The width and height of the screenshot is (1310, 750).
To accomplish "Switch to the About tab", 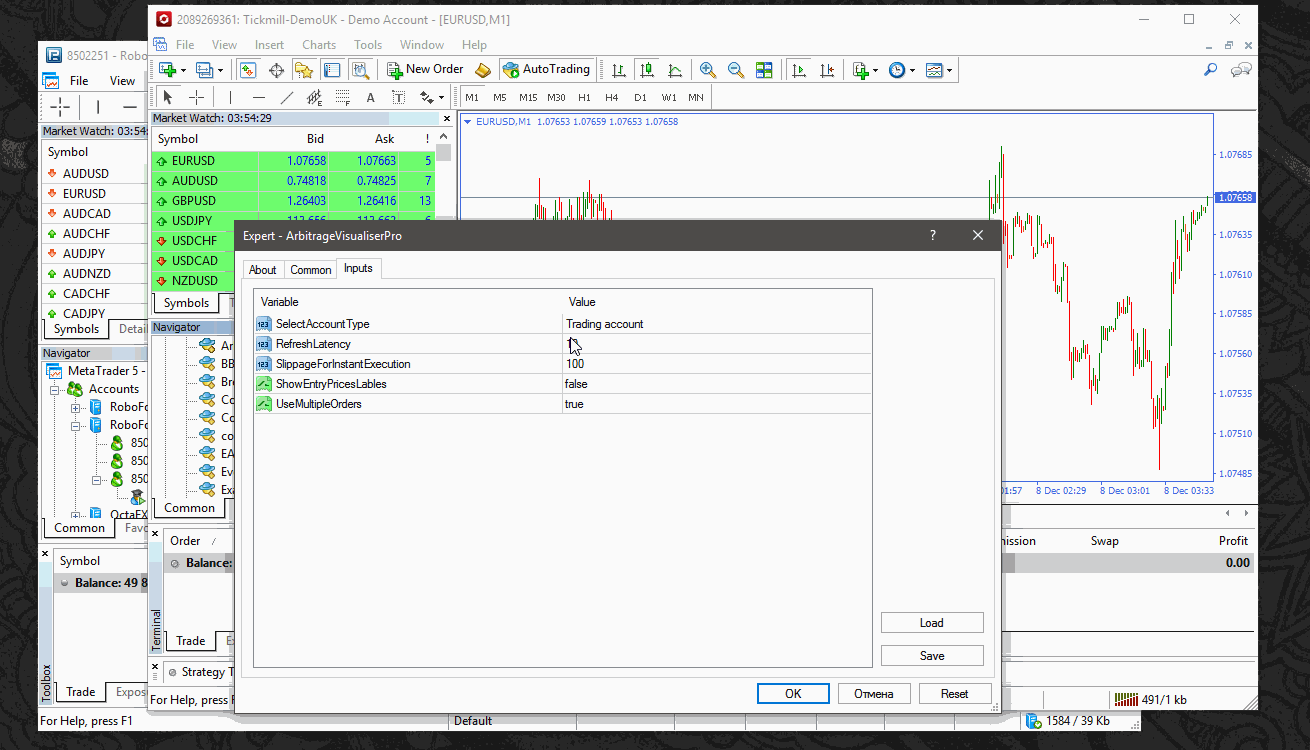I will (263, 270).
